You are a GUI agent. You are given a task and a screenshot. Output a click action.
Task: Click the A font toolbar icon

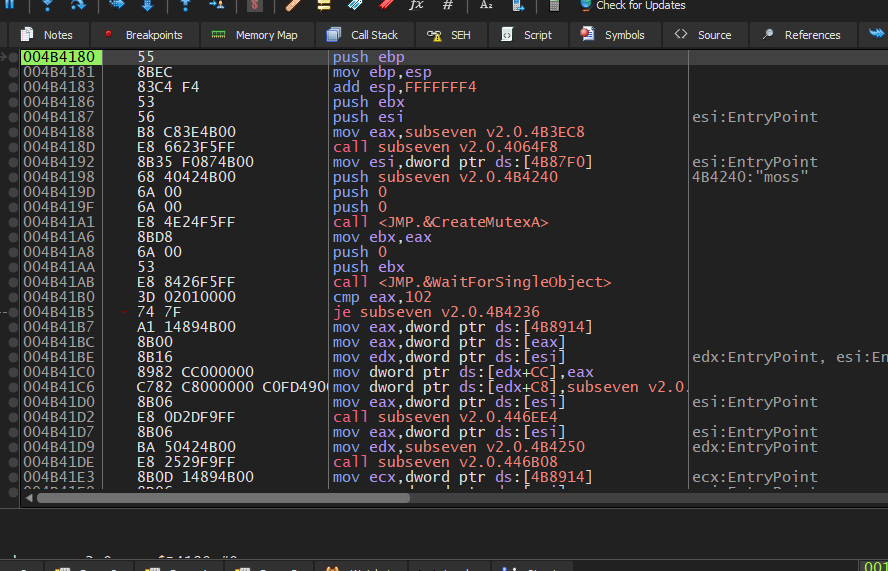click(486, 6)
